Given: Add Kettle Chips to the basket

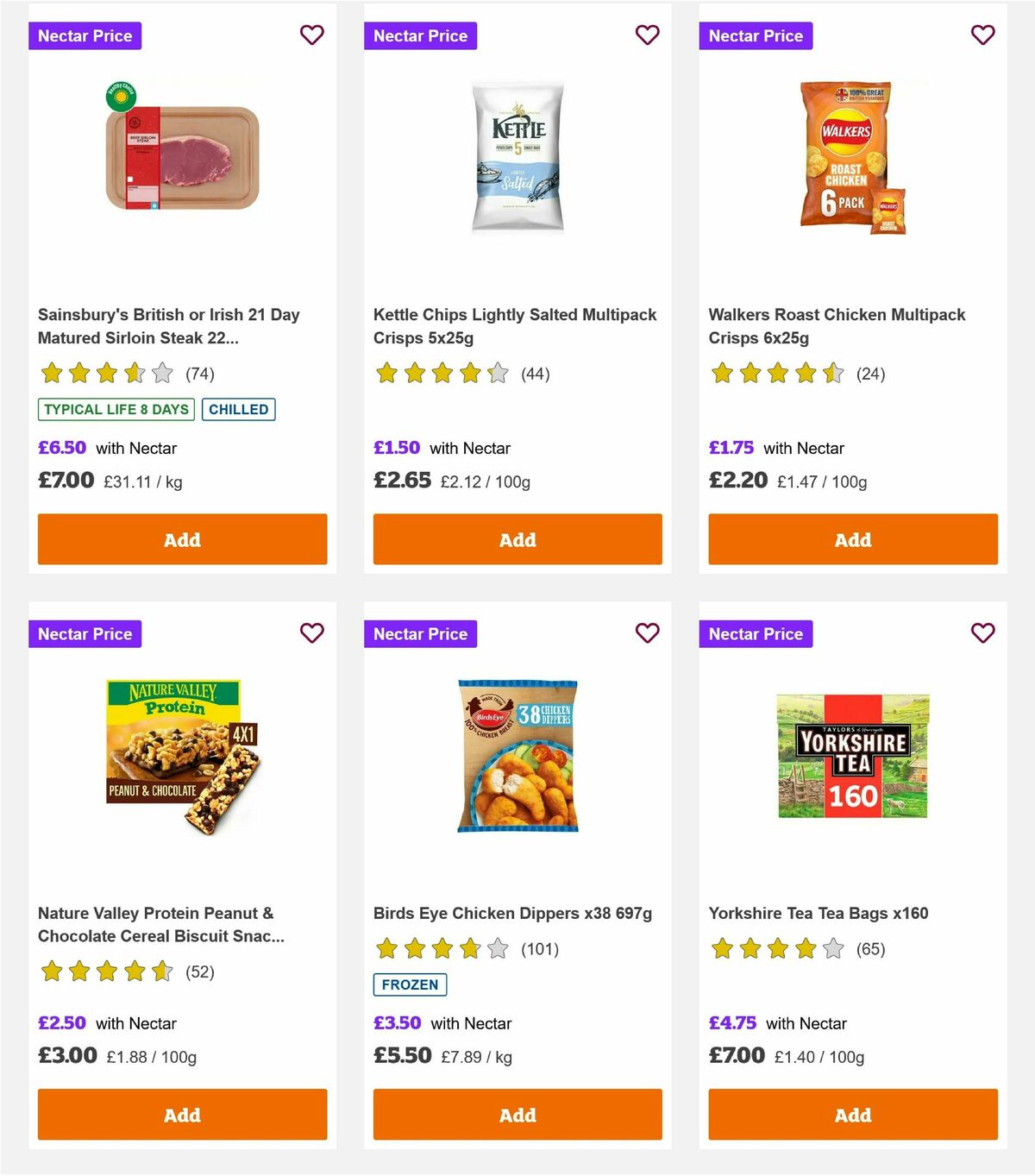Looking at the screenshot, I should click(x=517, y=539).
